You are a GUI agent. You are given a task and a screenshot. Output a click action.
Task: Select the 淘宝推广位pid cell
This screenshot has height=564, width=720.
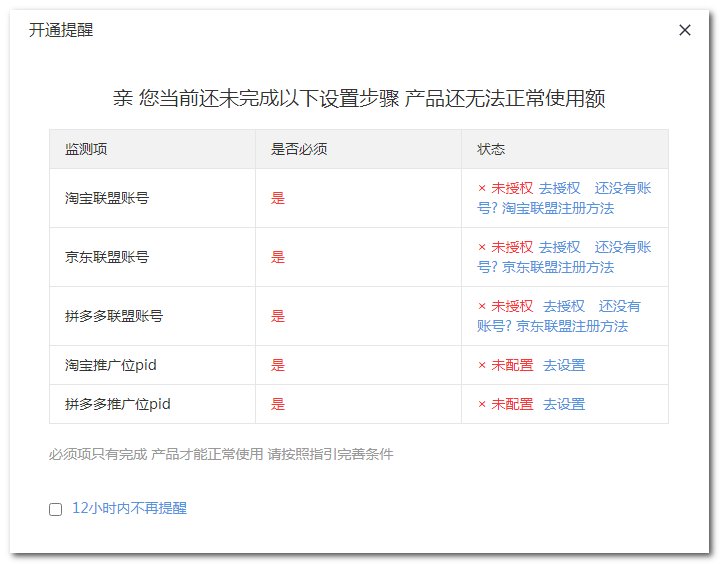152,366
